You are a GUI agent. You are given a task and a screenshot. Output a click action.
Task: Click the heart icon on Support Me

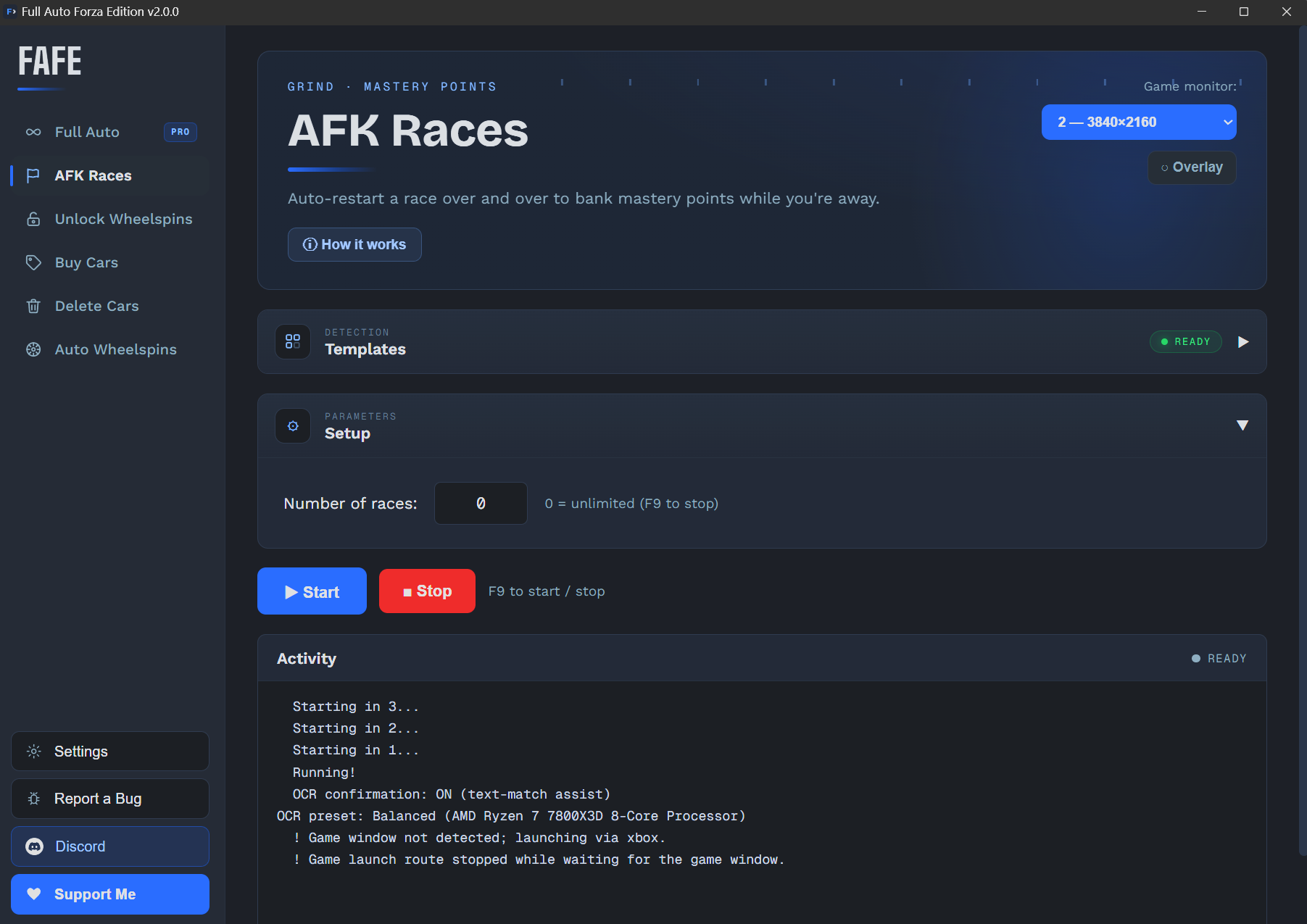coord(34,894)
